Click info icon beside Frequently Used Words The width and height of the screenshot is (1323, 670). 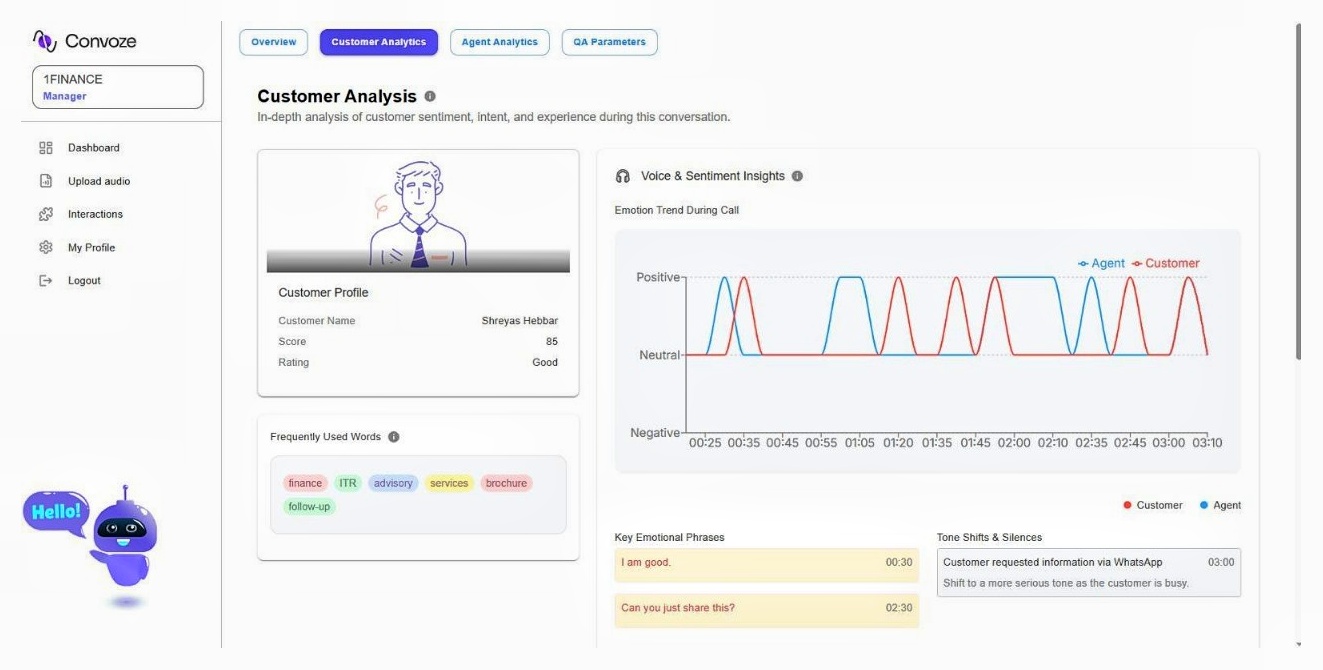393,437
